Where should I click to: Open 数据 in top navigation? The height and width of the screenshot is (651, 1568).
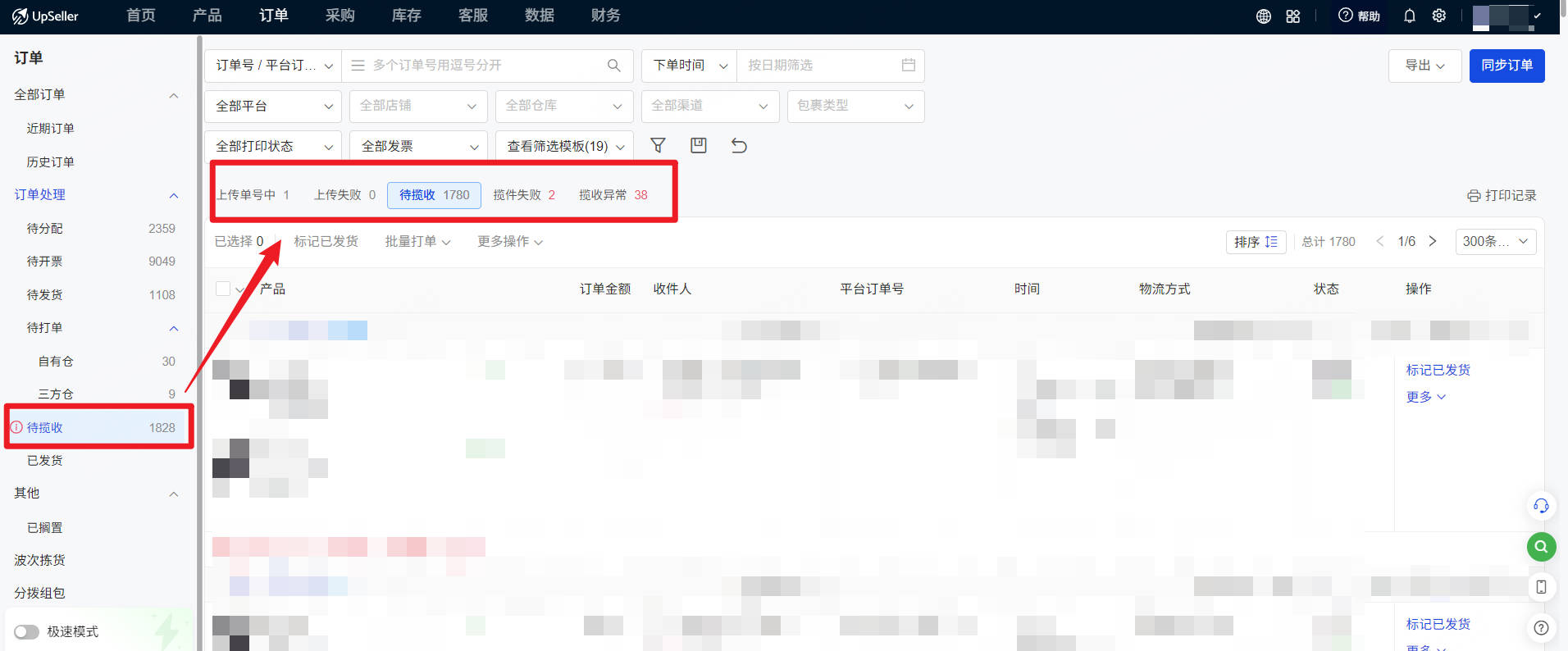(x=540, y=16)
